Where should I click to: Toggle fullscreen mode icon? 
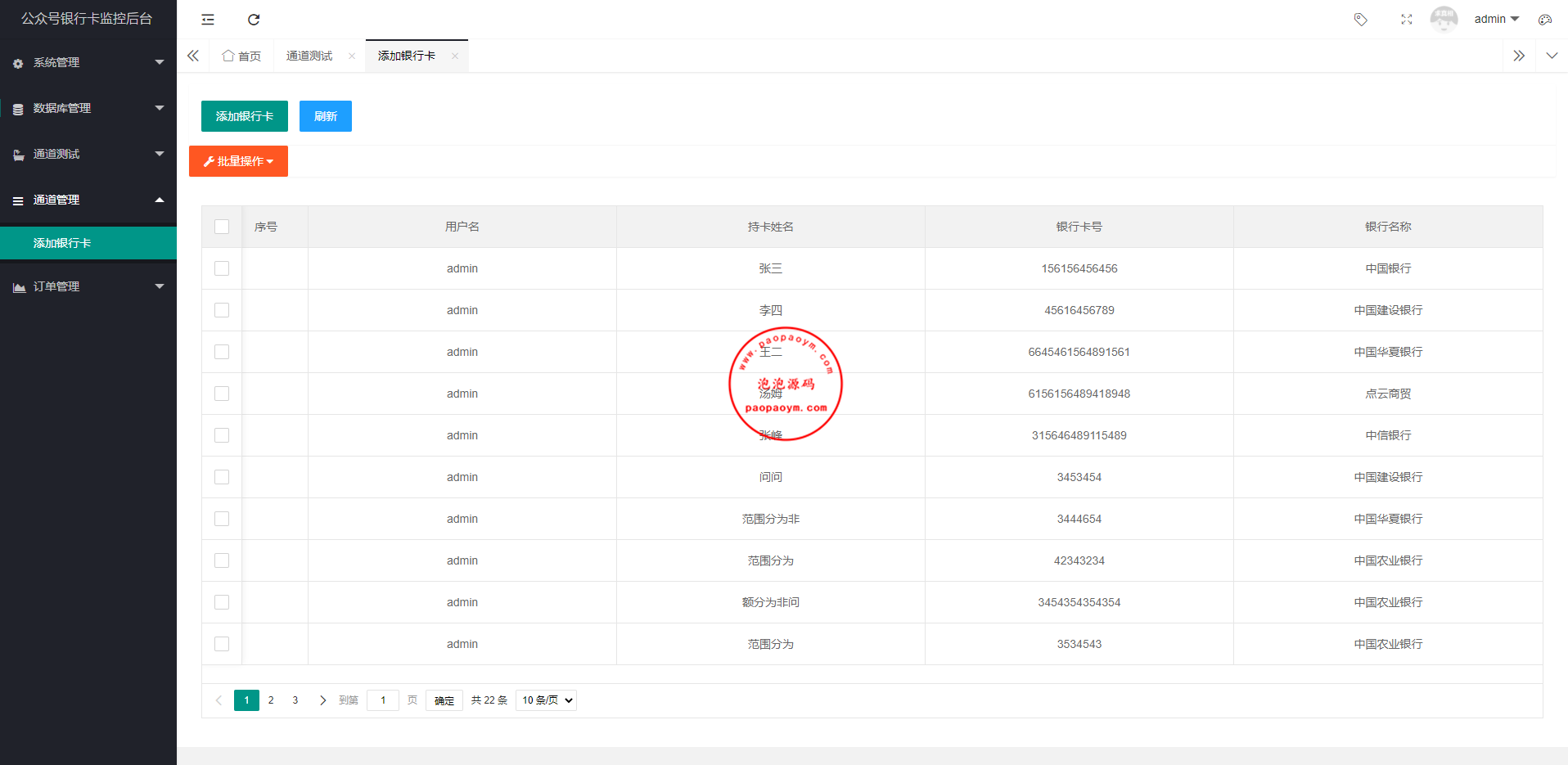tap(1406, 20)
